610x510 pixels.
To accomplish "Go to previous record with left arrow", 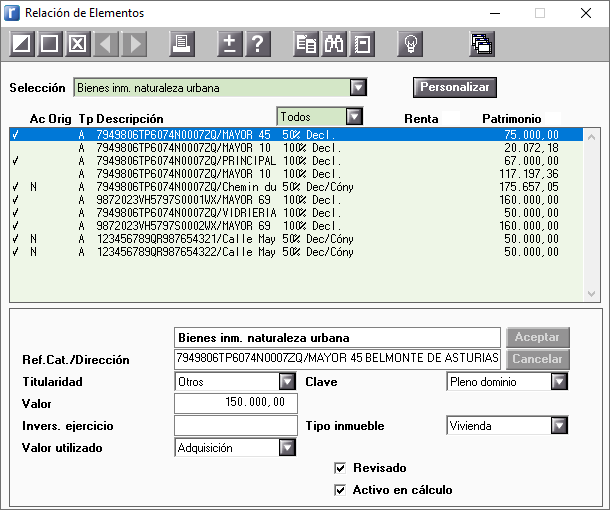I will tap(106, 44).
